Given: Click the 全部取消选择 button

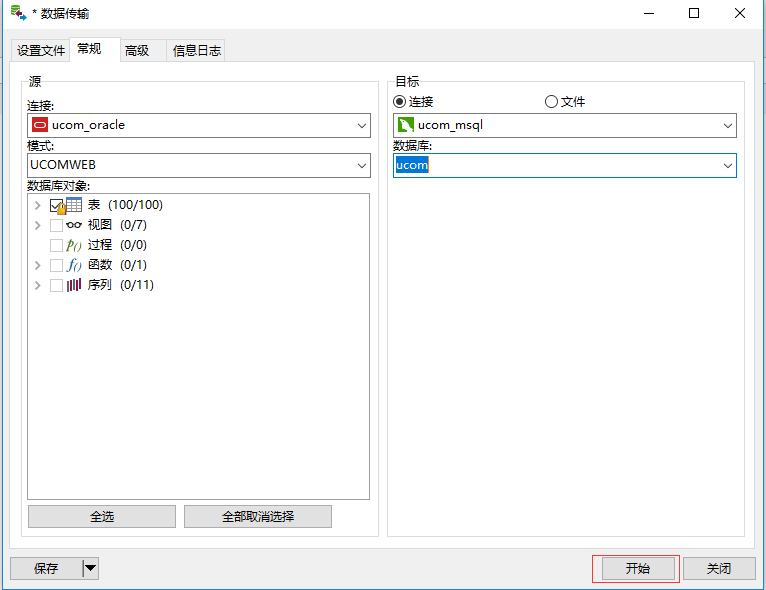Looking at the screenshot, I should (x=258, y=516).
